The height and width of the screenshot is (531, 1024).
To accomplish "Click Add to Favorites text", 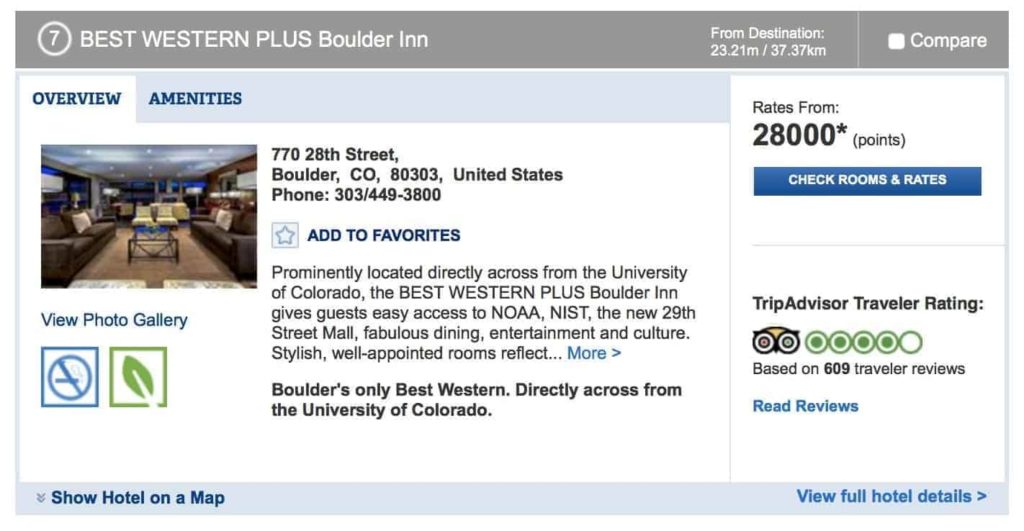I will pyautogui.click(x=384, y=235).
